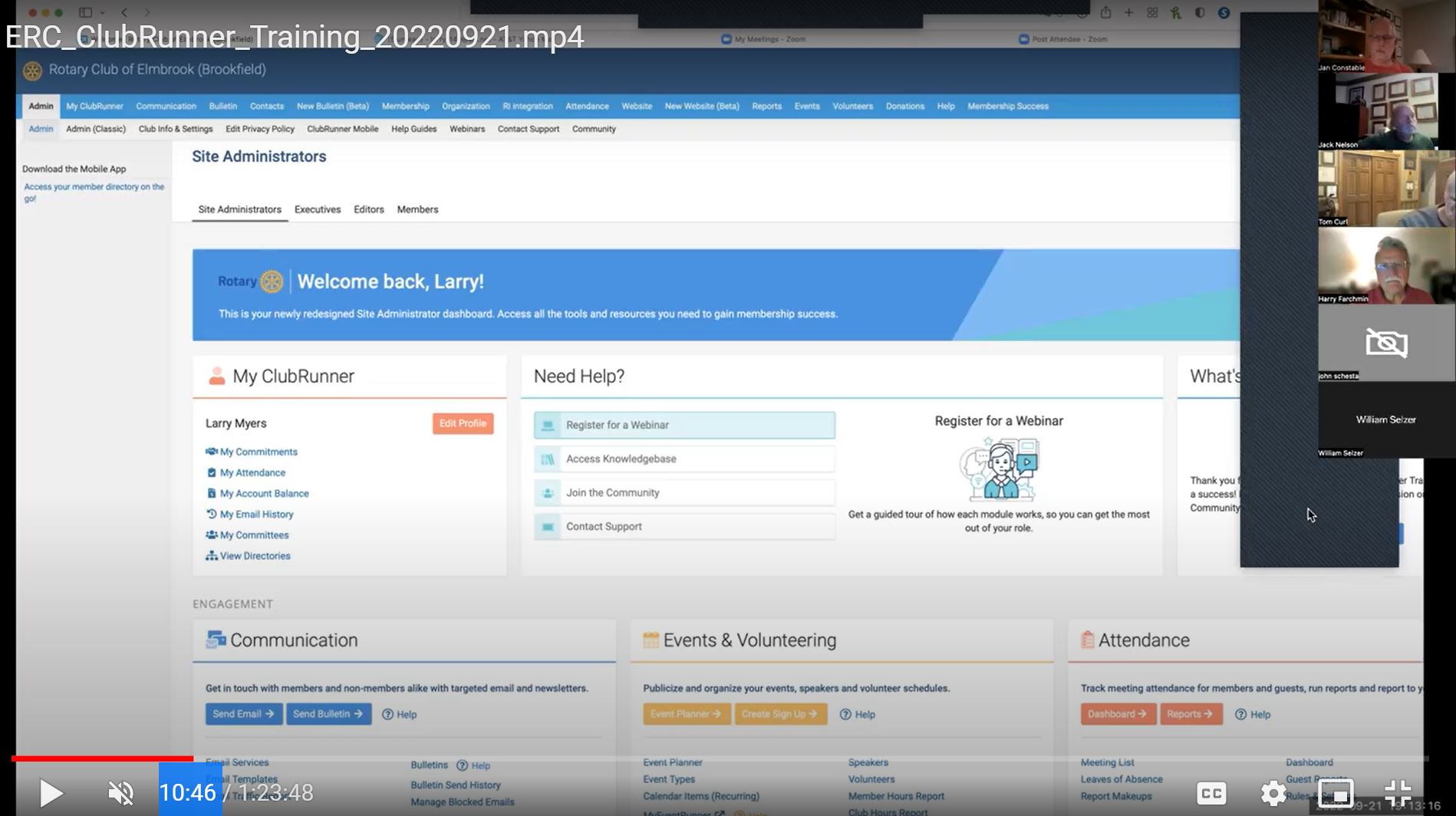Screen dimensions: 1456x816
Task: Open the Membership menu
Action: pos(405,107)
